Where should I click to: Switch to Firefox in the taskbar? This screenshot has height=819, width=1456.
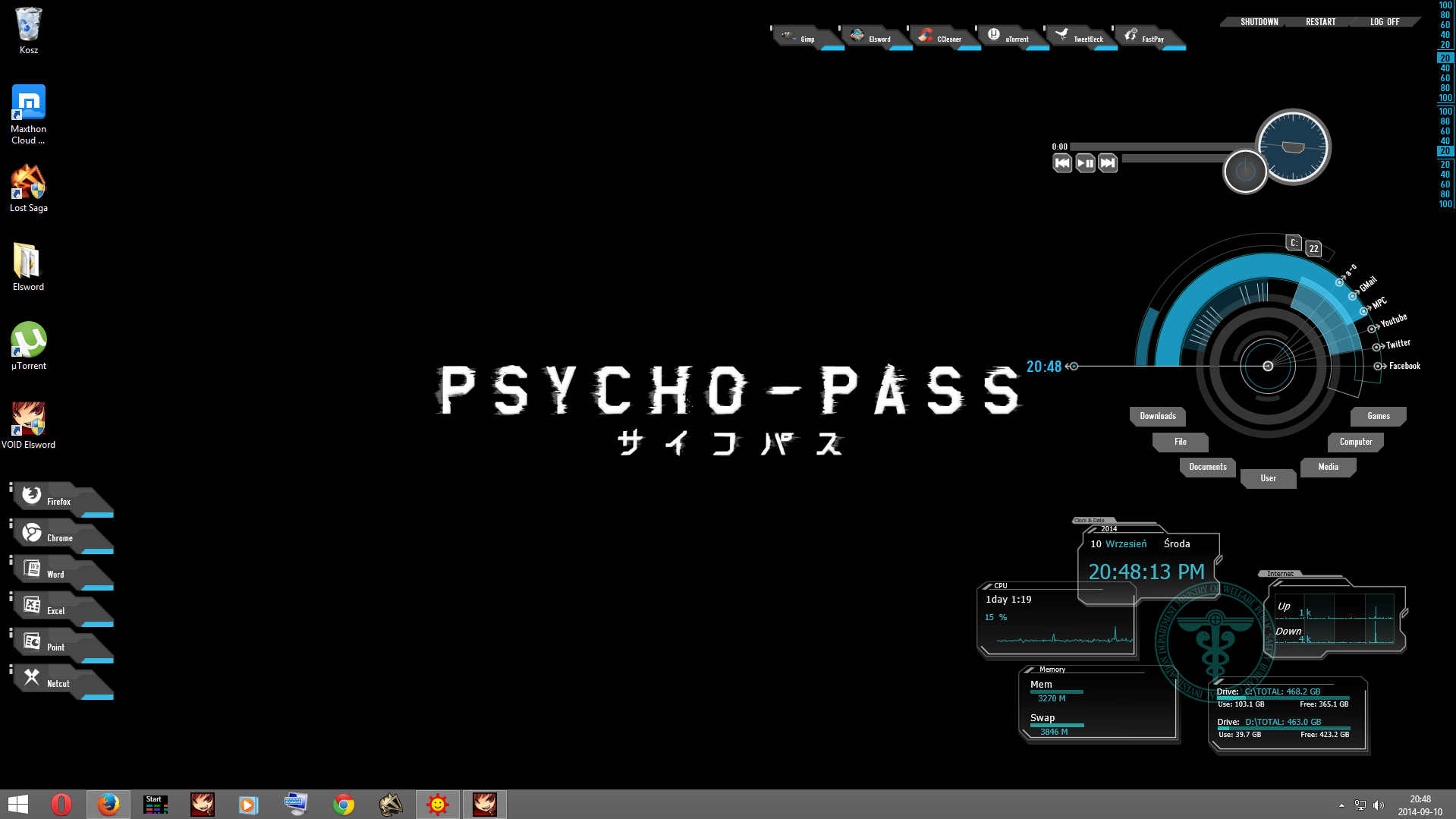tap(108, 805)
